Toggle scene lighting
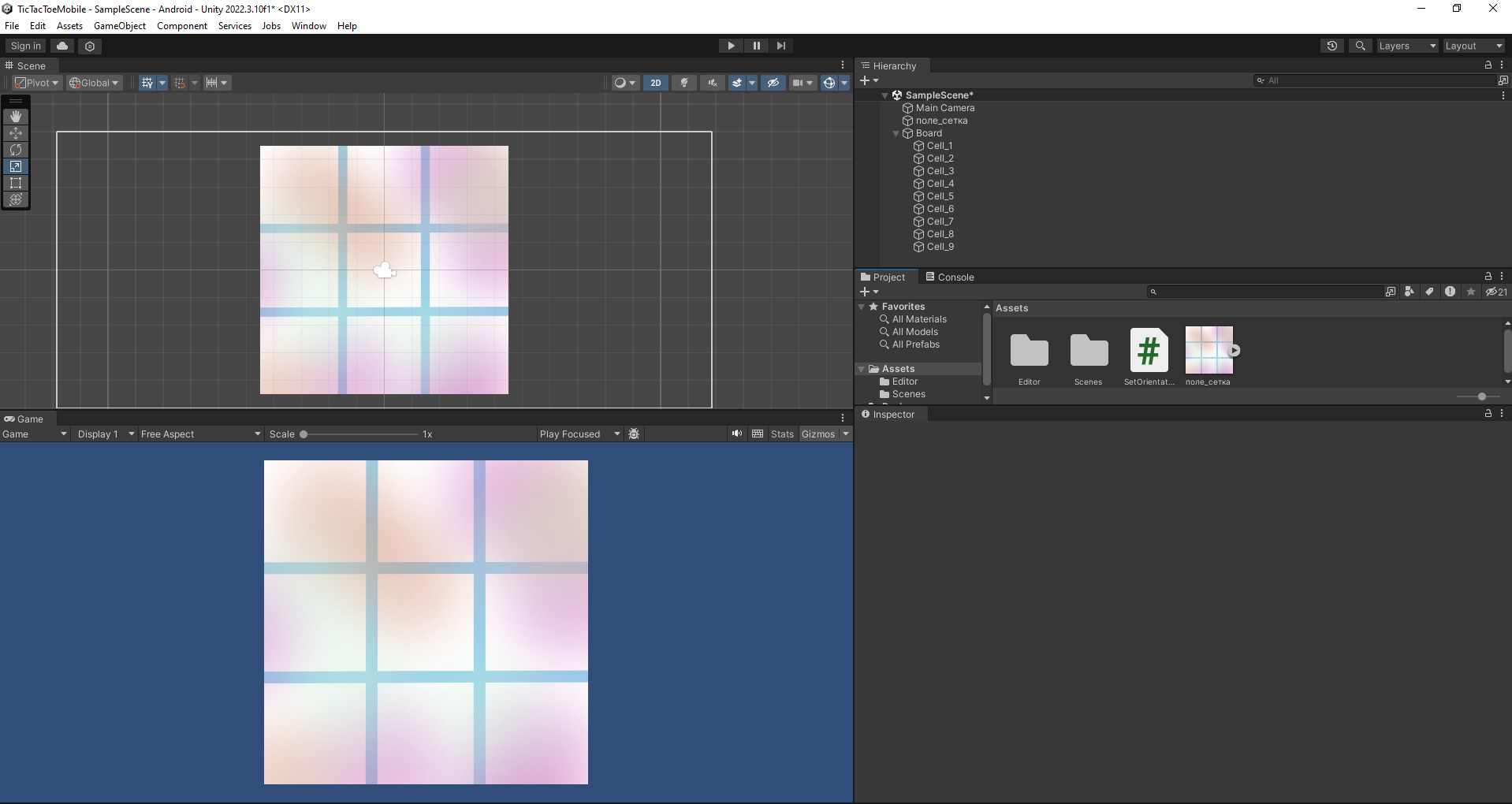 [x=684, y=83]
